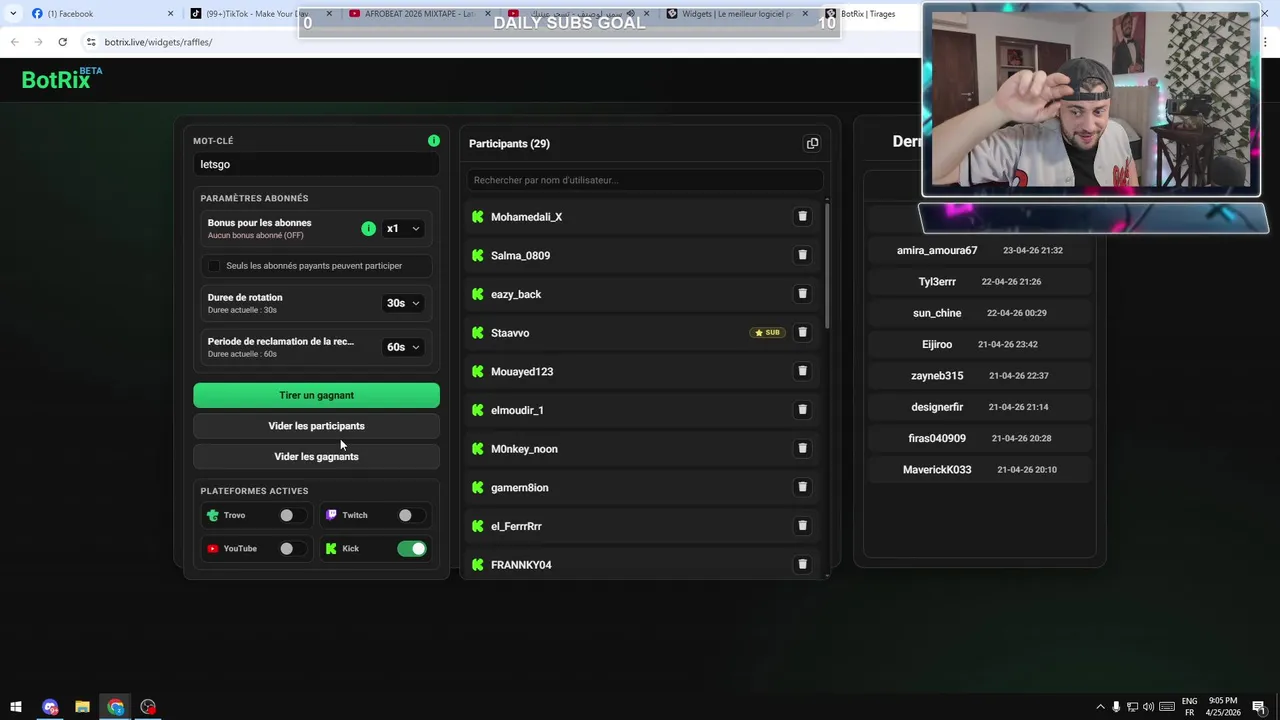1280x720 pixels.
Task: Select the BotRix Tirages tab
Action: click(868, 14)
